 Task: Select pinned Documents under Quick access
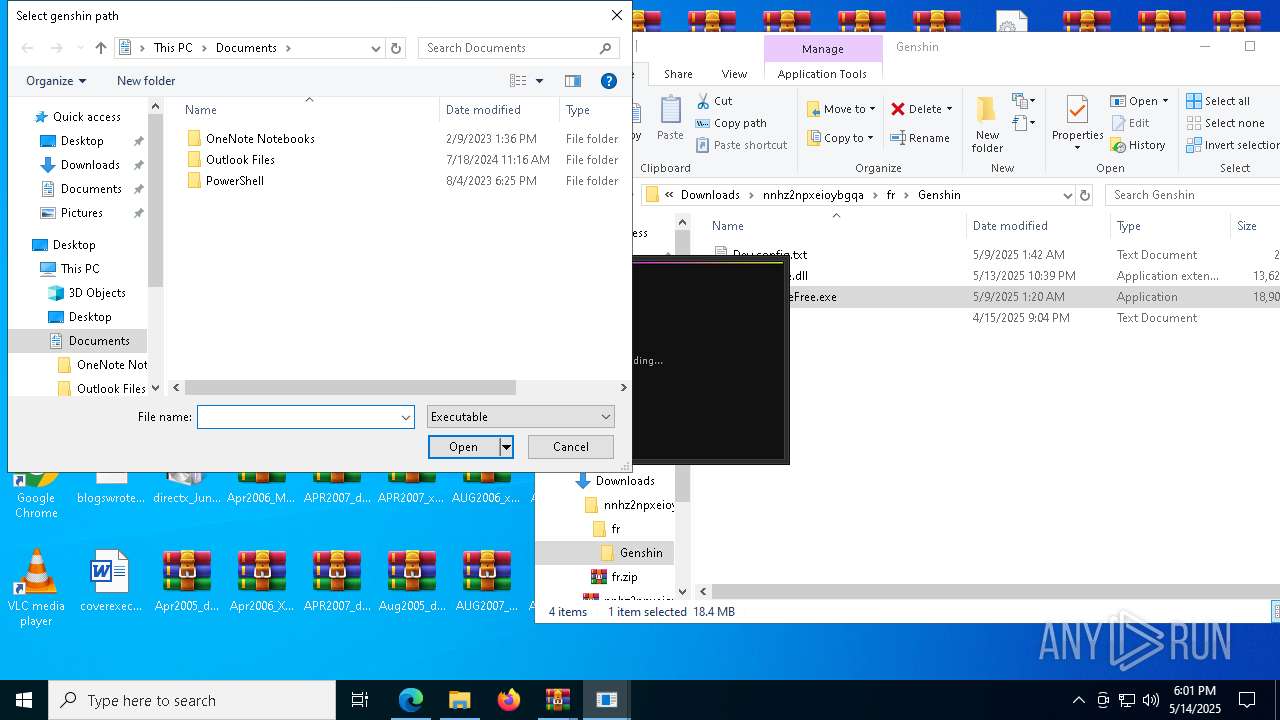[91, 189]
